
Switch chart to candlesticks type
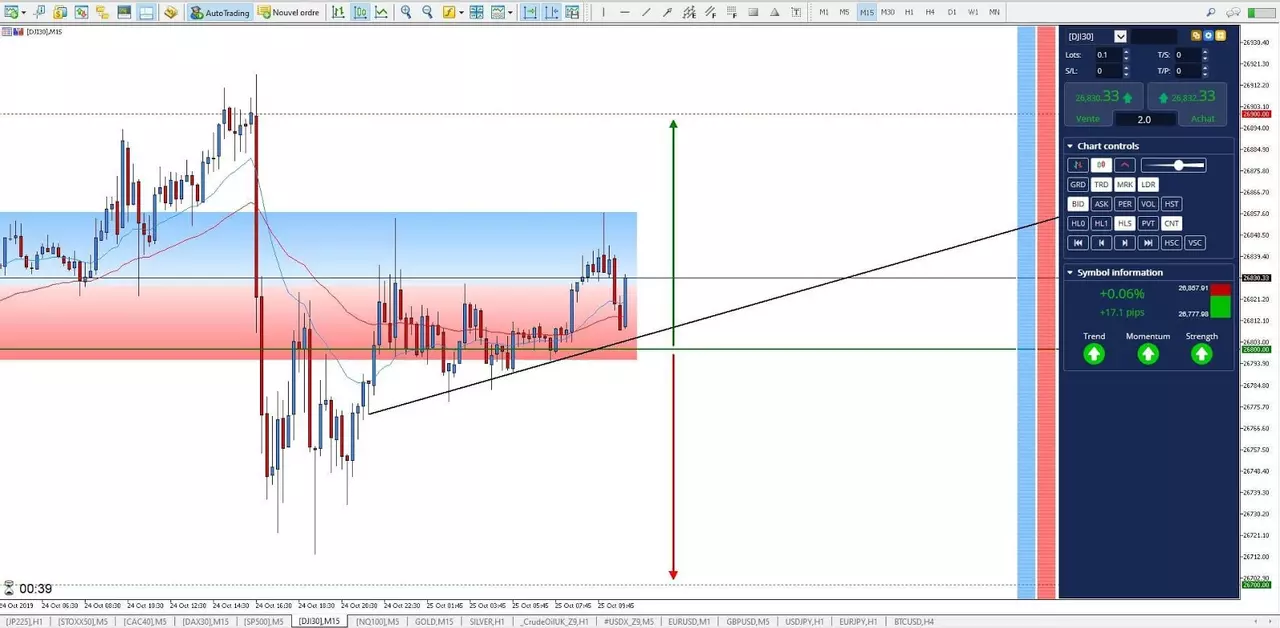click(360, 12)
